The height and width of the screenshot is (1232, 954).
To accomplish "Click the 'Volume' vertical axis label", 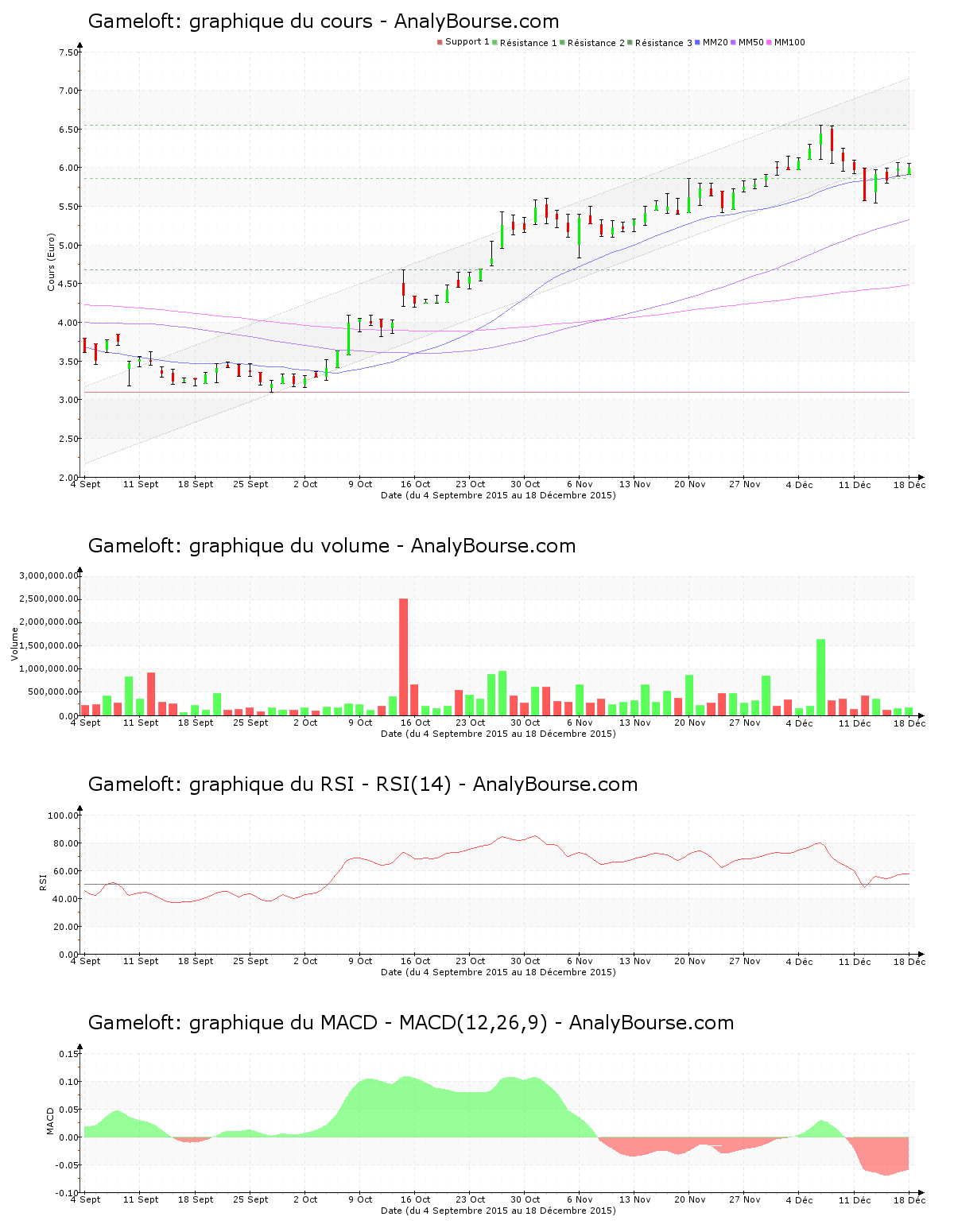I will point(14,644).
